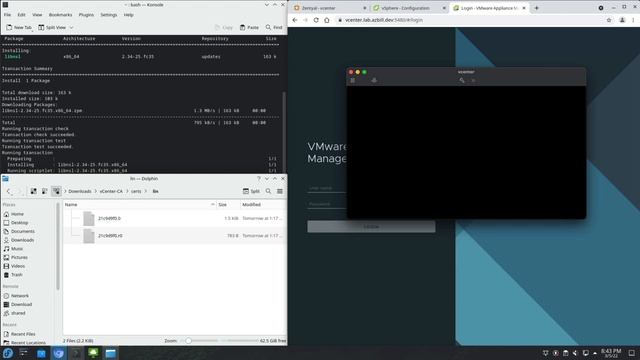
Task: Sort files by Modified column header
Action: [263, 204]
